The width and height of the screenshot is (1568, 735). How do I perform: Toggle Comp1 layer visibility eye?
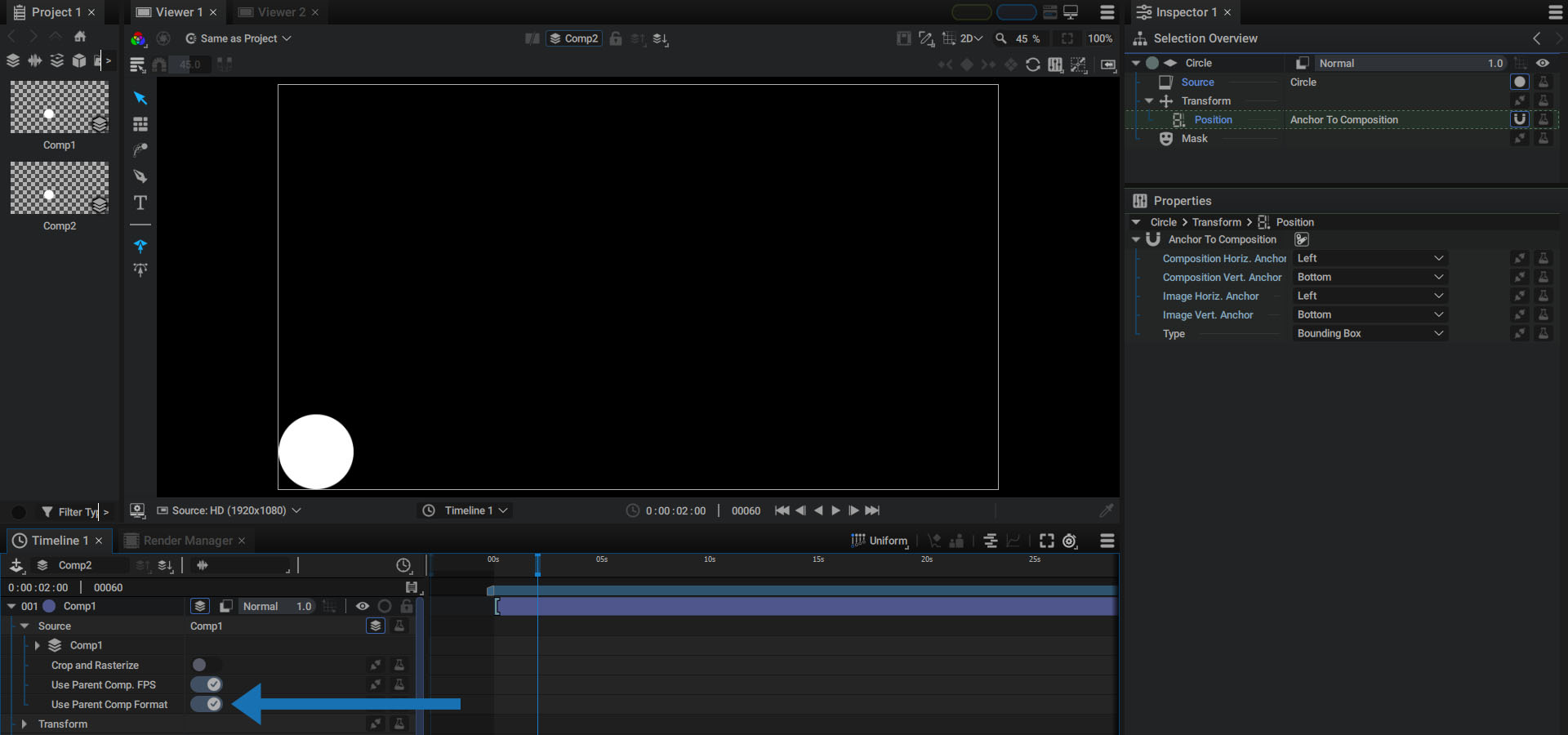pyautogui.click(x=363, y=606)
